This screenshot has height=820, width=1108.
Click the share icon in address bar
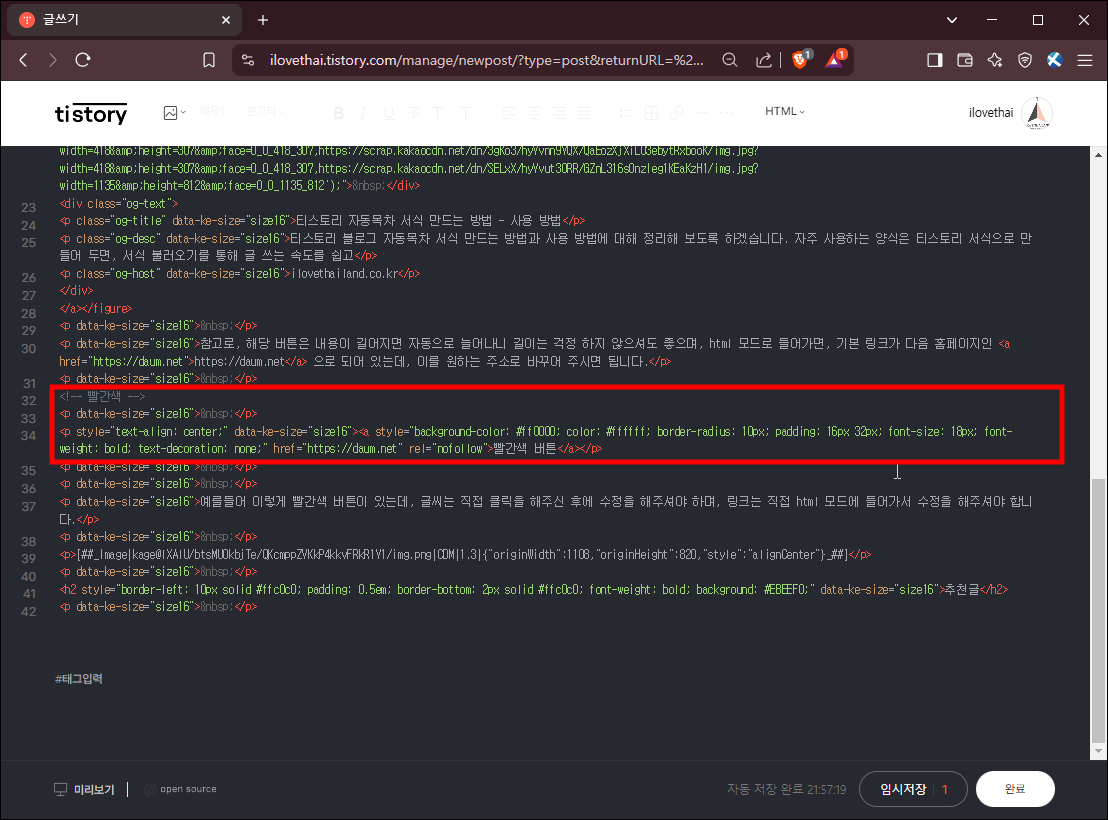[763, 60]
